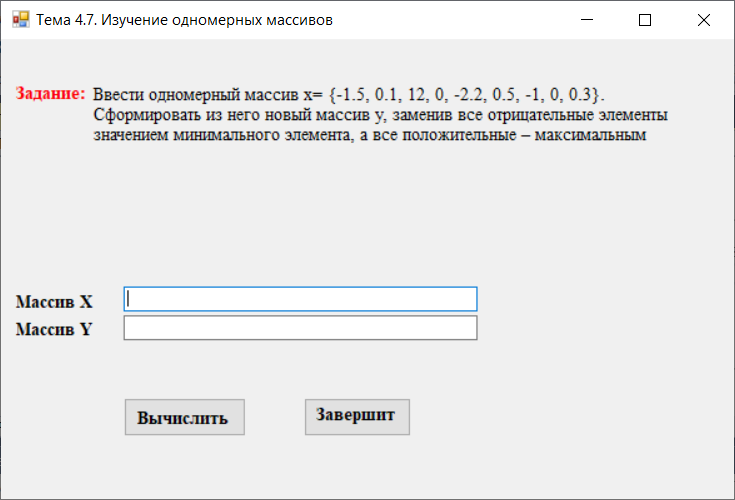The width and height of the screenshot is (735, 500).
Task: Click the line starting with значением минимального элемента
Action: click(x=370, y=135)
